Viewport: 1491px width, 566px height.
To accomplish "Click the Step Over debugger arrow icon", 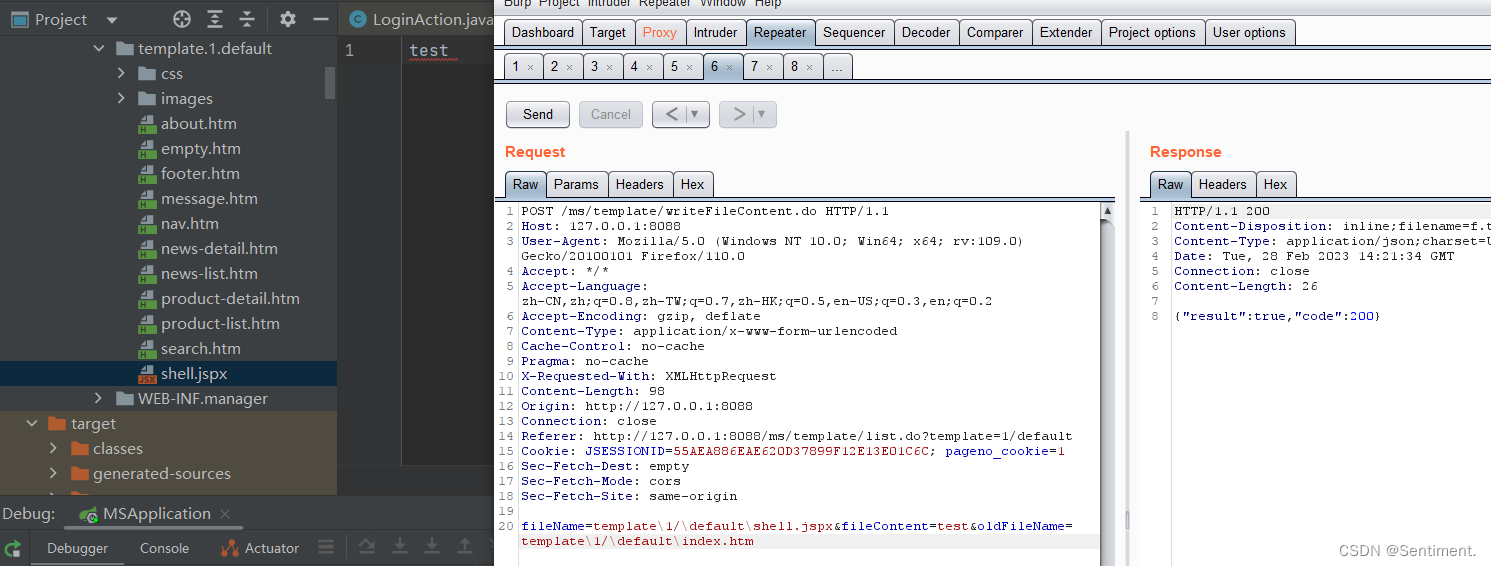I will click(400, 546).
